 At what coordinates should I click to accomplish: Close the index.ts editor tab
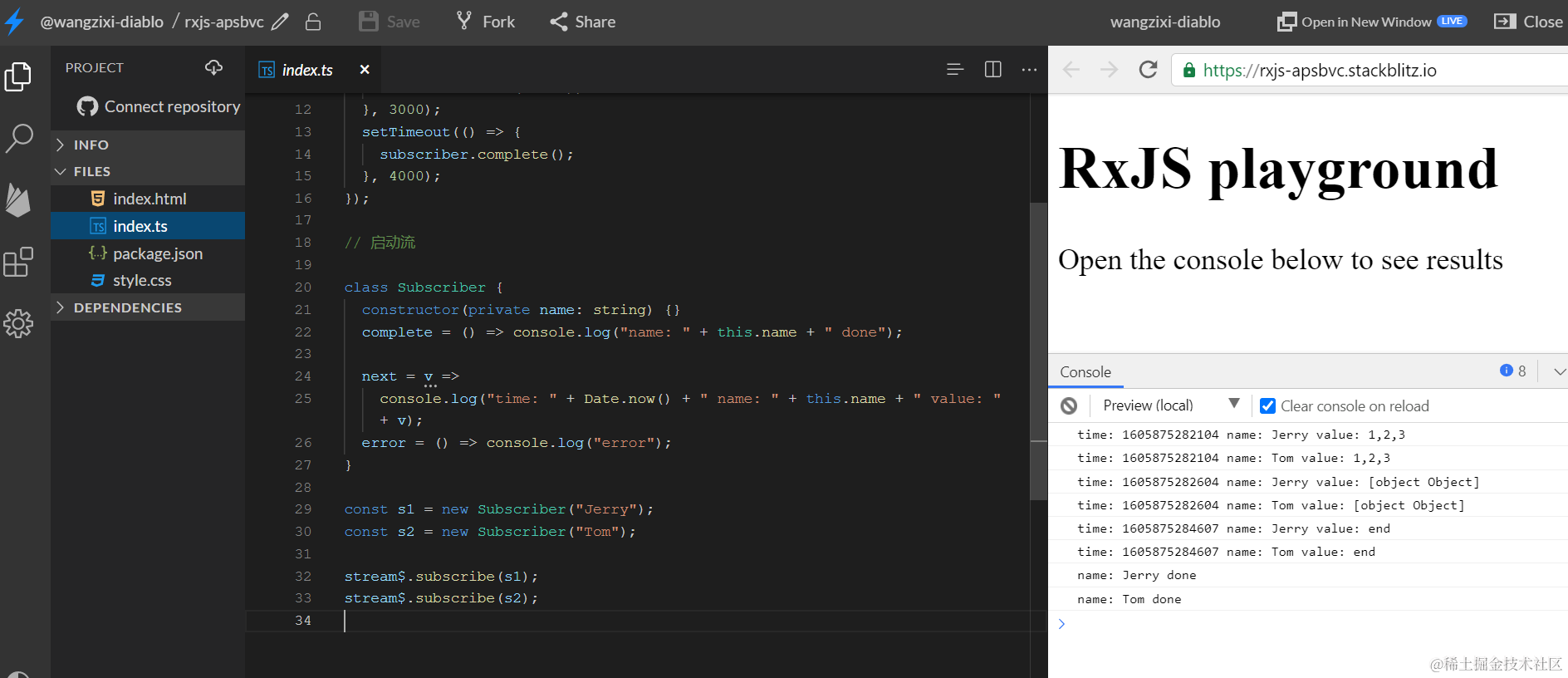(x=365, y=70)
